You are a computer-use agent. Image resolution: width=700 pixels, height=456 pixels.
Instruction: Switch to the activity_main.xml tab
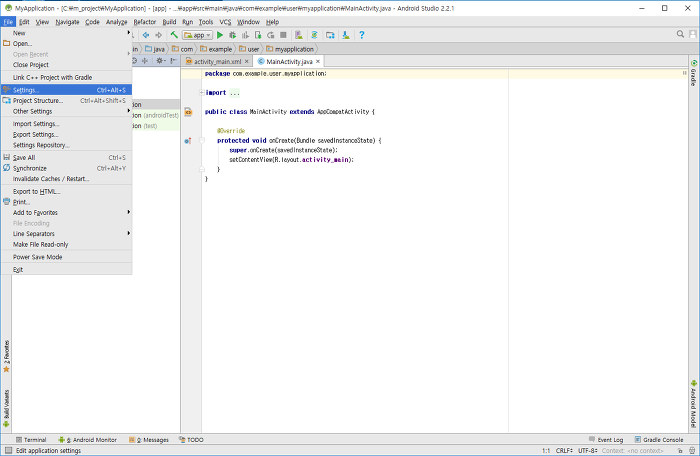[217, 62]
